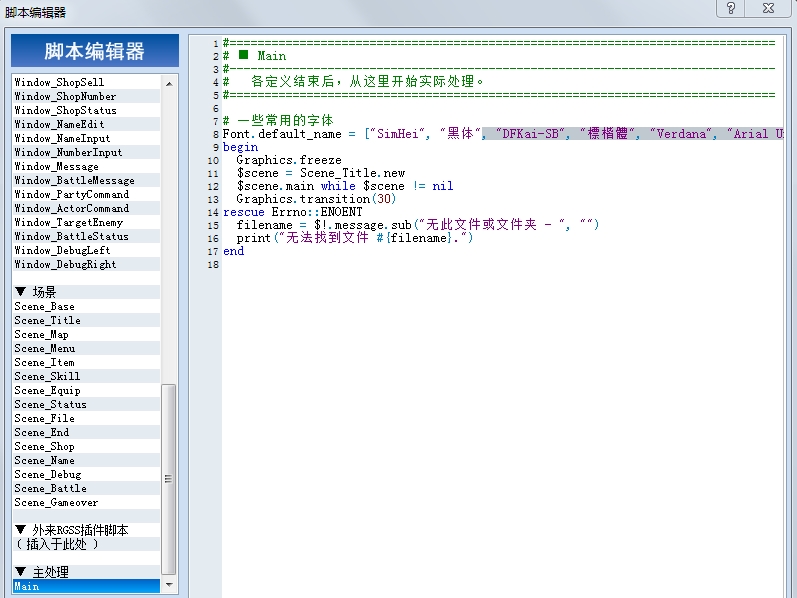Screen dimensions: 797x598
Task: Click the filename = $!.message.sub line
Action: point(417,225)
